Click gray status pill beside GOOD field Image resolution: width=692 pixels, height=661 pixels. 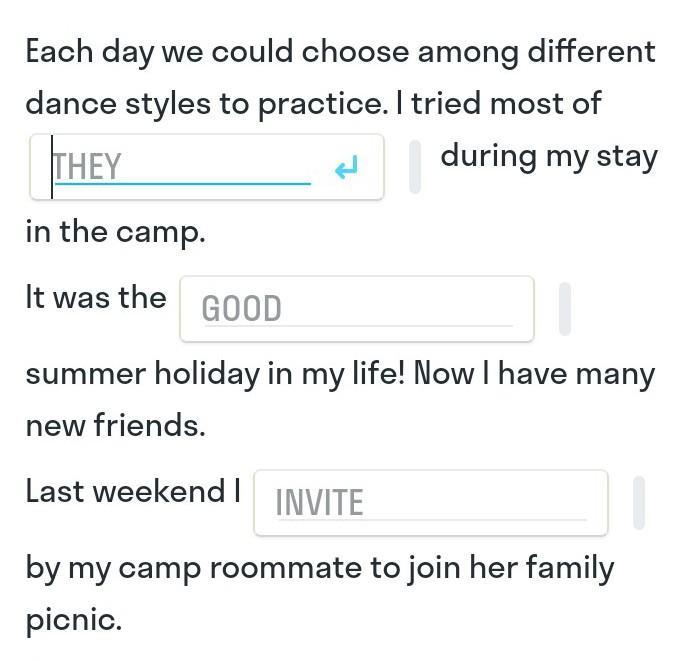coord(565,309)
